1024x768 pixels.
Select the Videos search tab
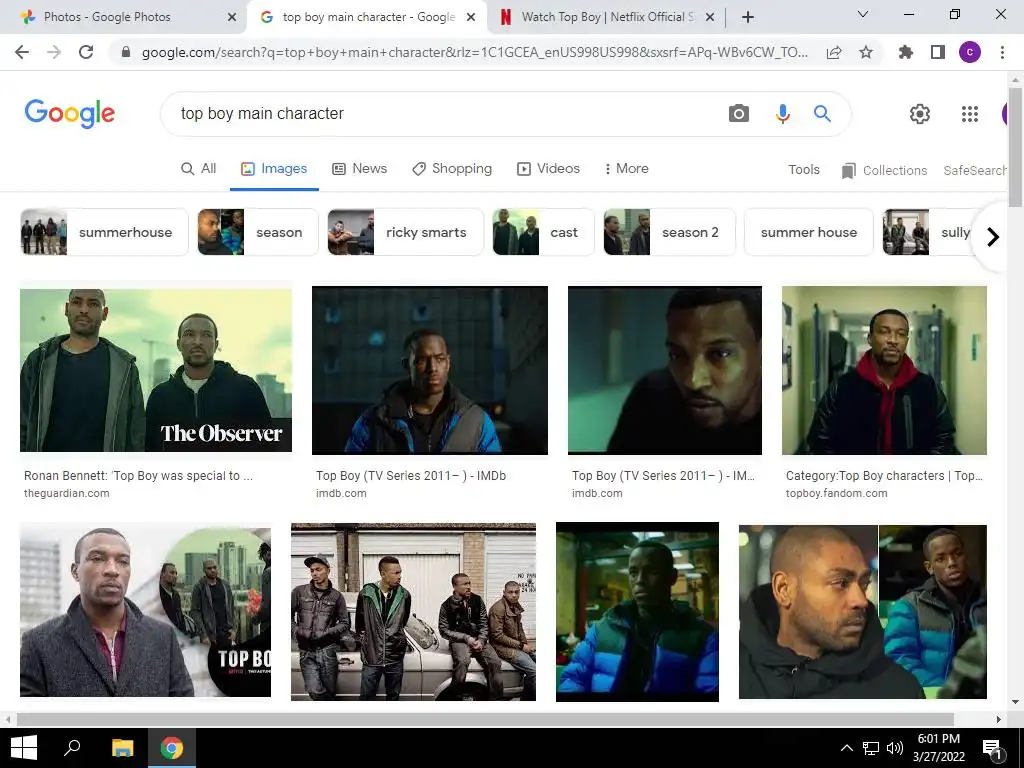tap(549, 168)
